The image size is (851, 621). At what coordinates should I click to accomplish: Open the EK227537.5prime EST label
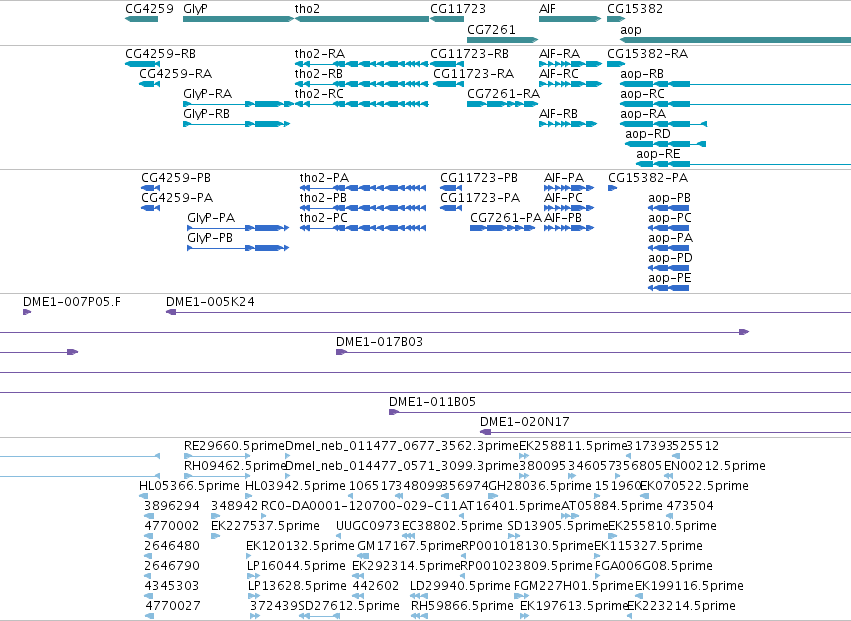tap(265, 527)
